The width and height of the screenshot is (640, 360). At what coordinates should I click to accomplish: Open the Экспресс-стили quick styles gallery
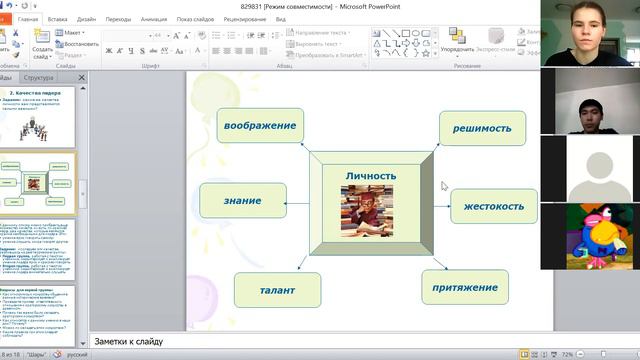pyautogui.click(x=496, y=41)
